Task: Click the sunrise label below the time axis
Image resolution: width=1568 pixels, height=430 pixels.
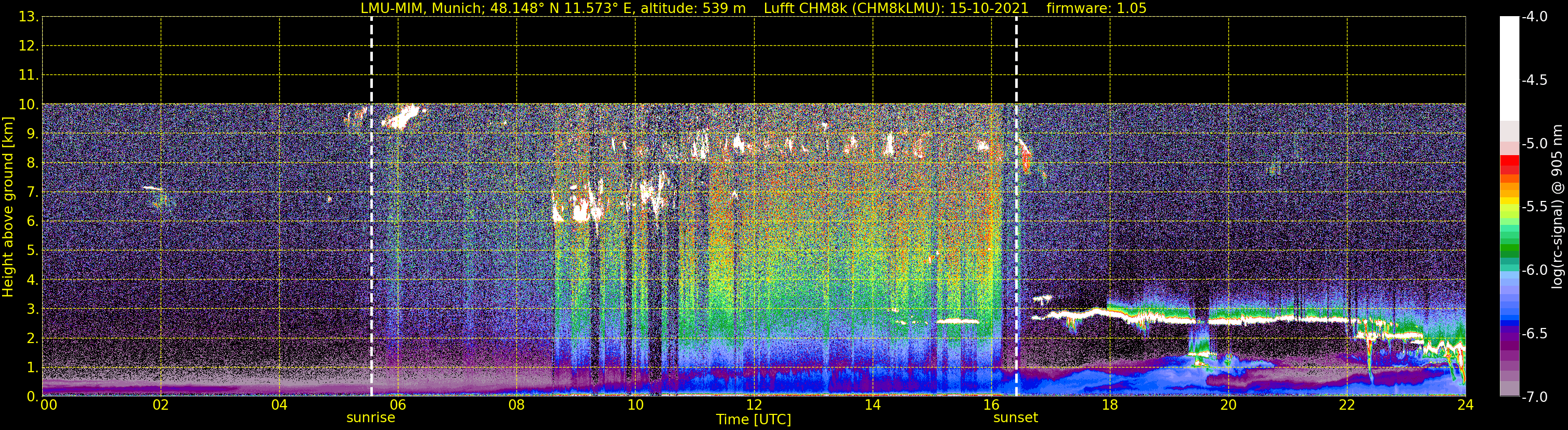Action: pos(371,418)
